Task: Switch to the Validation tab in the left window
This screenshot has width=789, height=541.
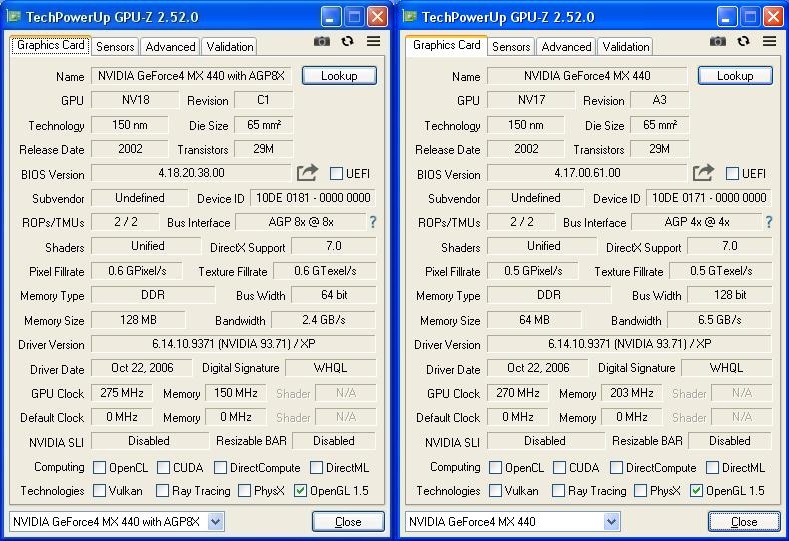Action: coord(230,46)
